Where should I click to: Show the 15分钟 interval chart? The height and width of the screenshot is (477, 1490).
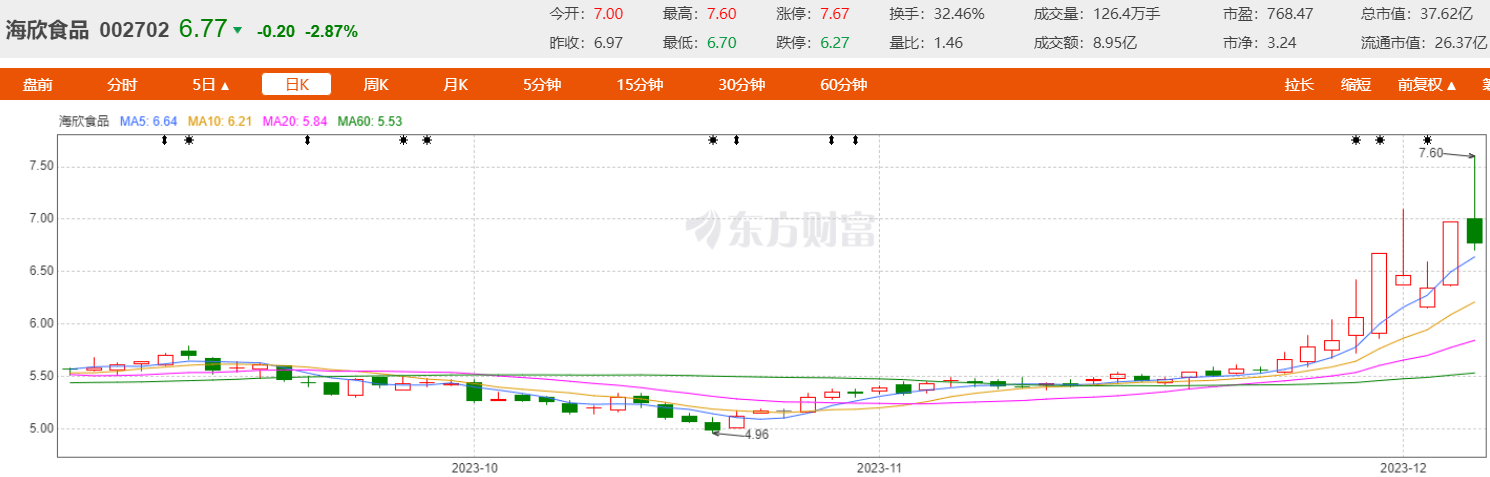point(640,85)
